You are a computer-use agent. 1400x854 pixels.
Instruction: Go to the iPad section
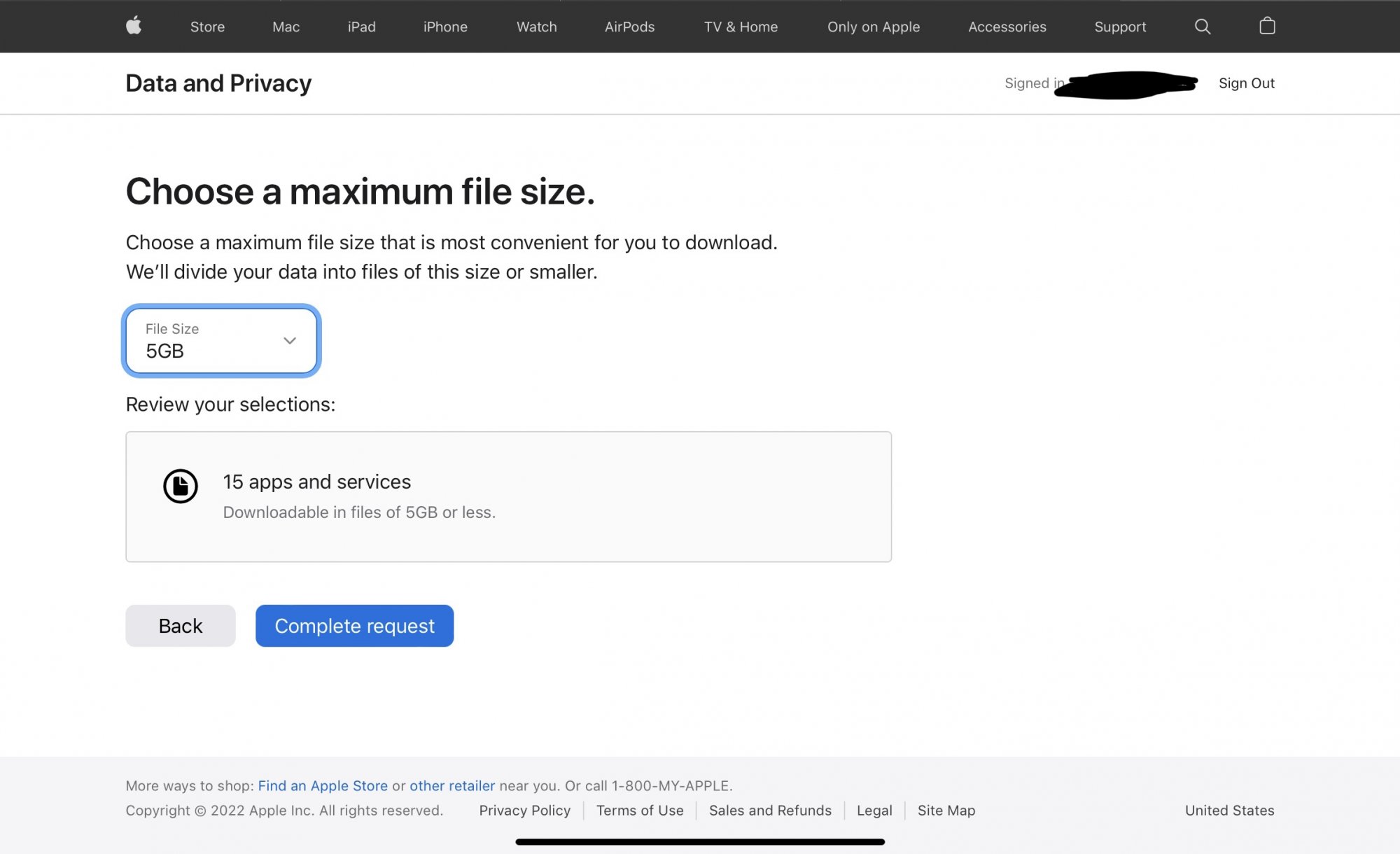tap(361, 27)
